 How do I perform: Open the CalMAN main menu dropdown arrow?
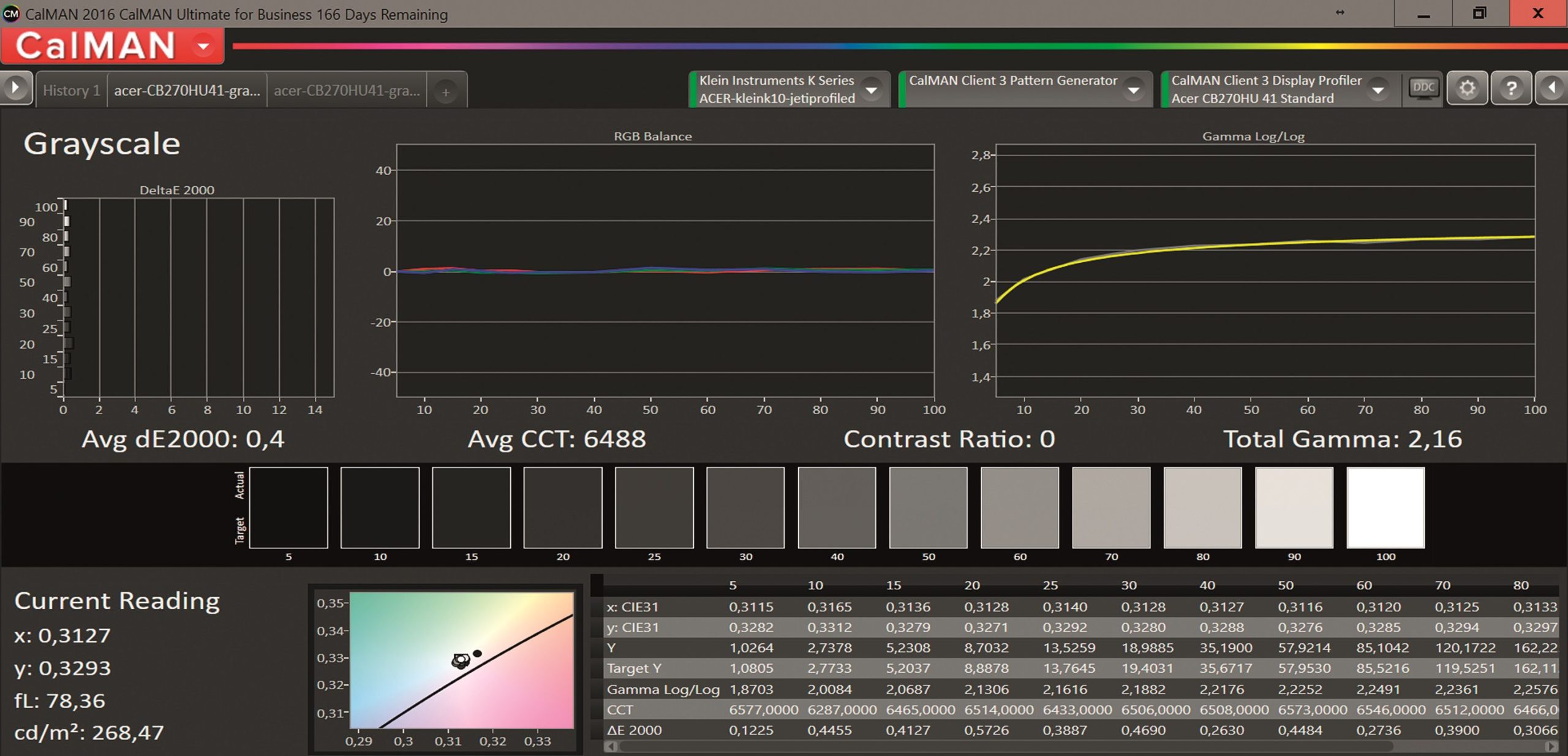point(203,46)
